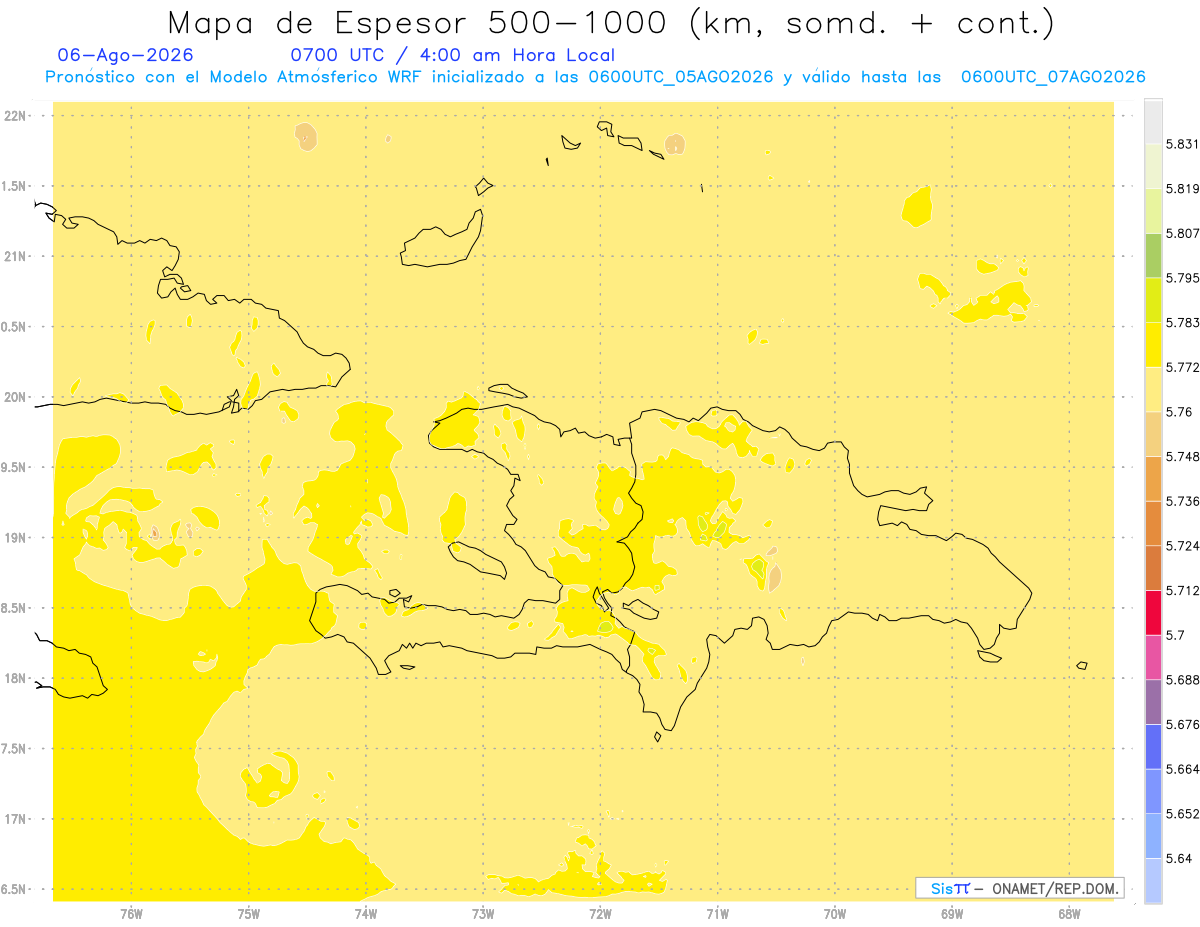The height and width of the screenshot is (927, 1200).
Task: Click the legend value 5.652
Action: pos(1182,814)
